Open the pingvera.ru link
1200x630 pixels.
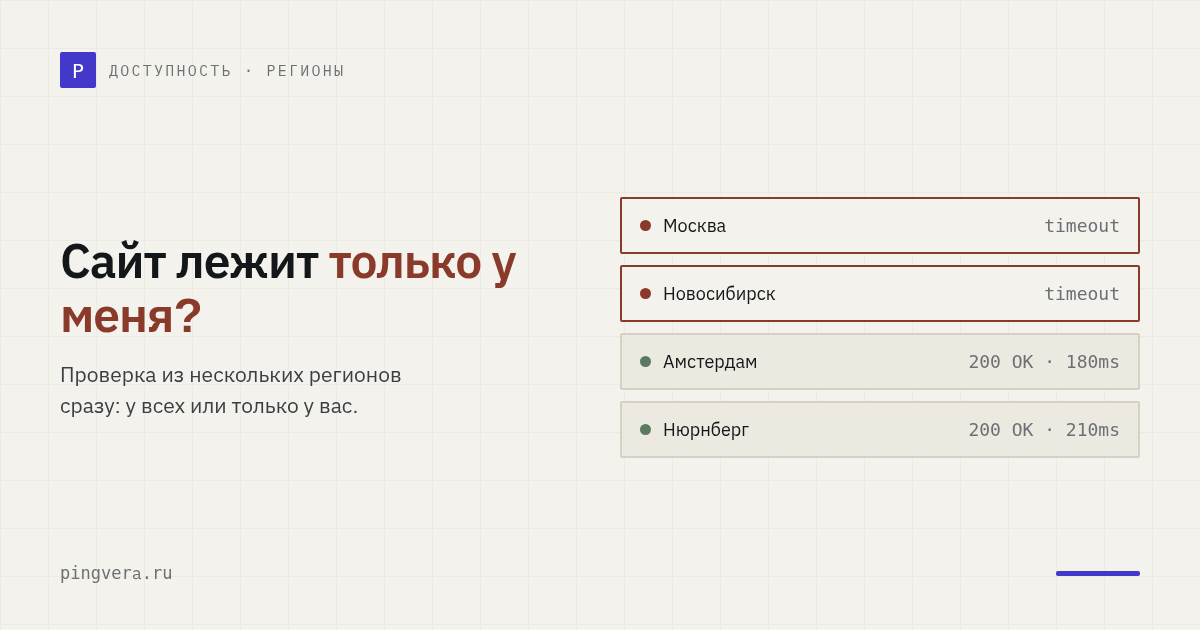116,573
